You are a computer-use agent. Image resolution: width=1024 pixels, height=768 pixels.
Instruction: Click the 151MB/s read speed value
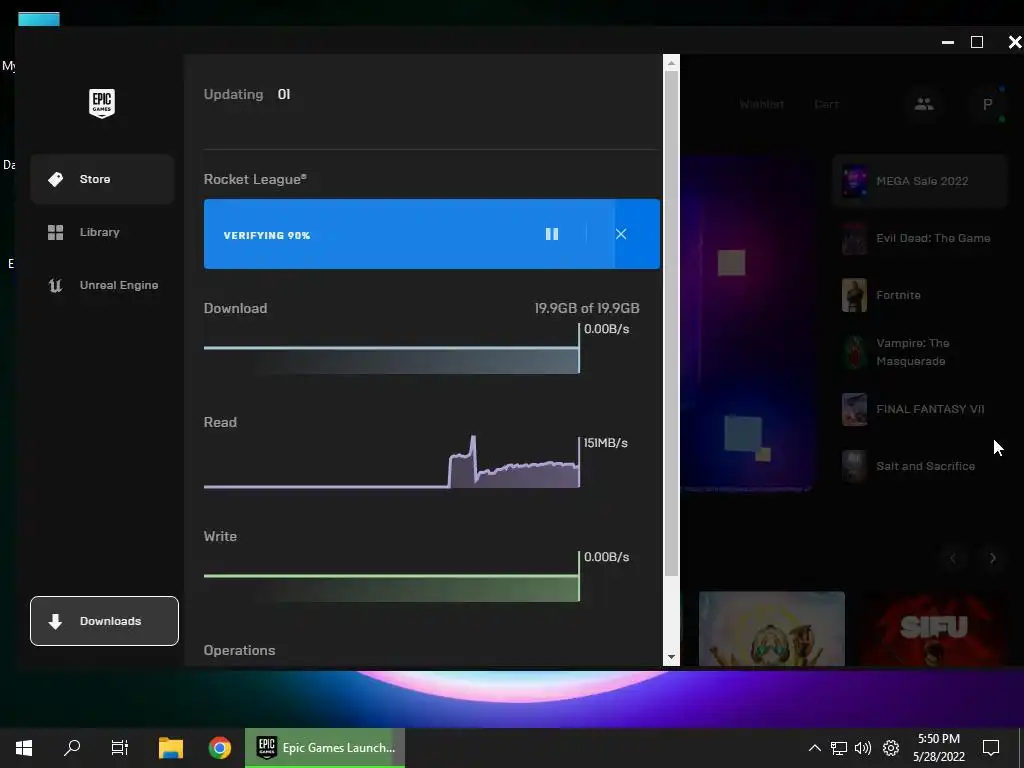pyautogui.click(x=606, y=443)
